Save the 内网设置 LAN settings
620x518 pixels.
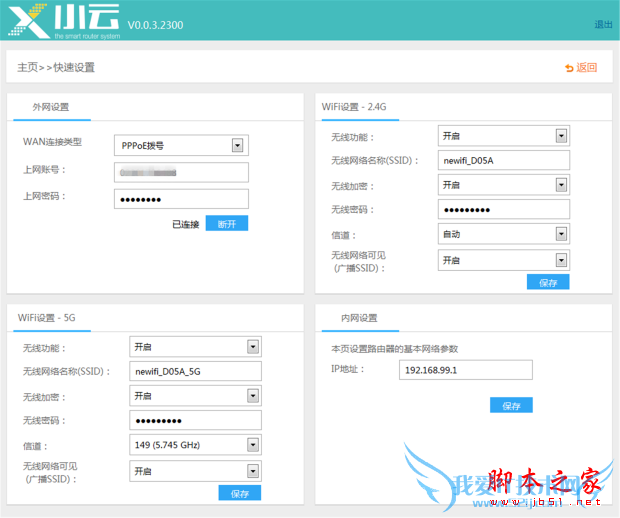click(511, 405)
